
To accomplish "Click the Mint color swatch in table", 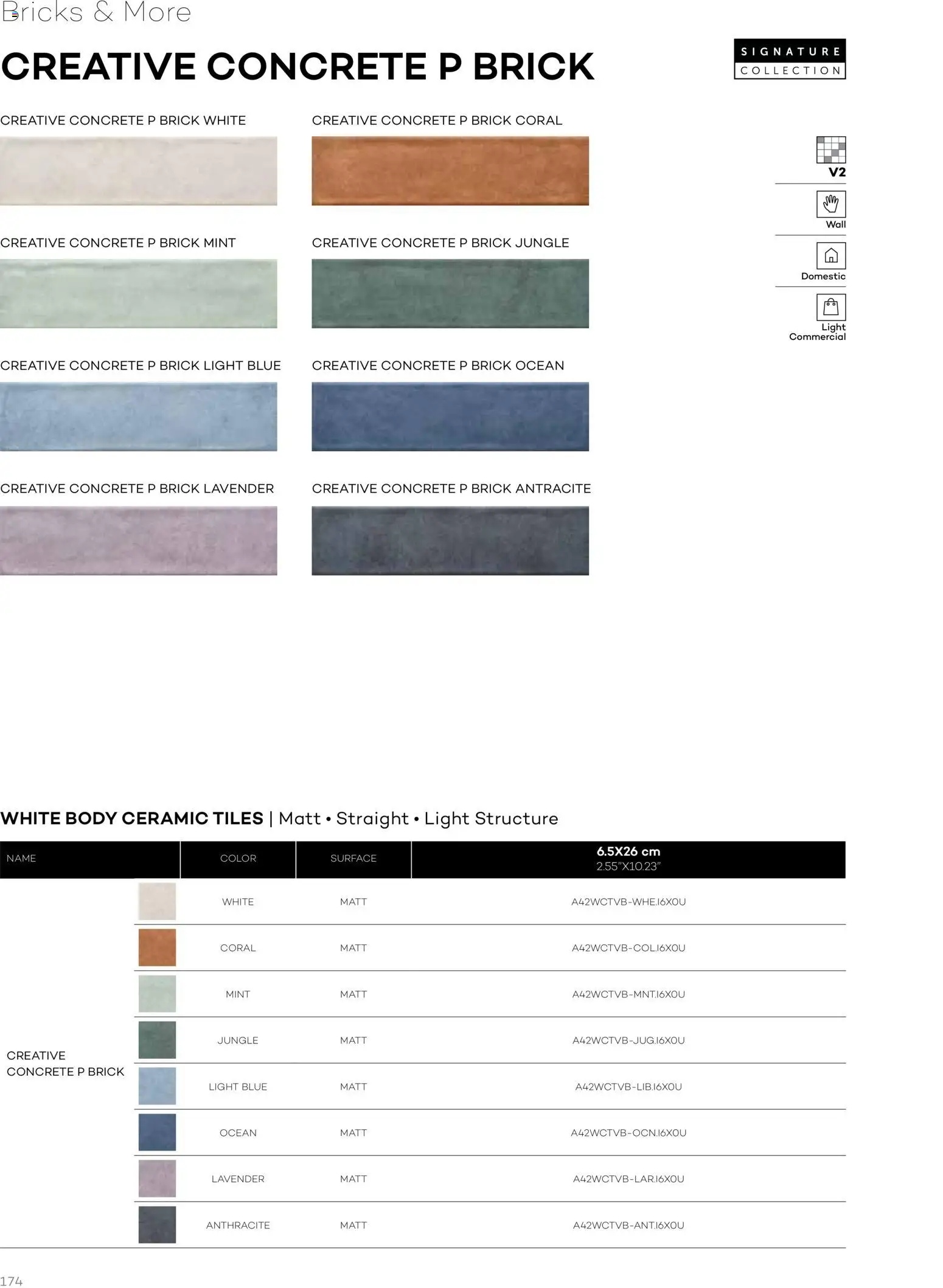I will point(157,994).
